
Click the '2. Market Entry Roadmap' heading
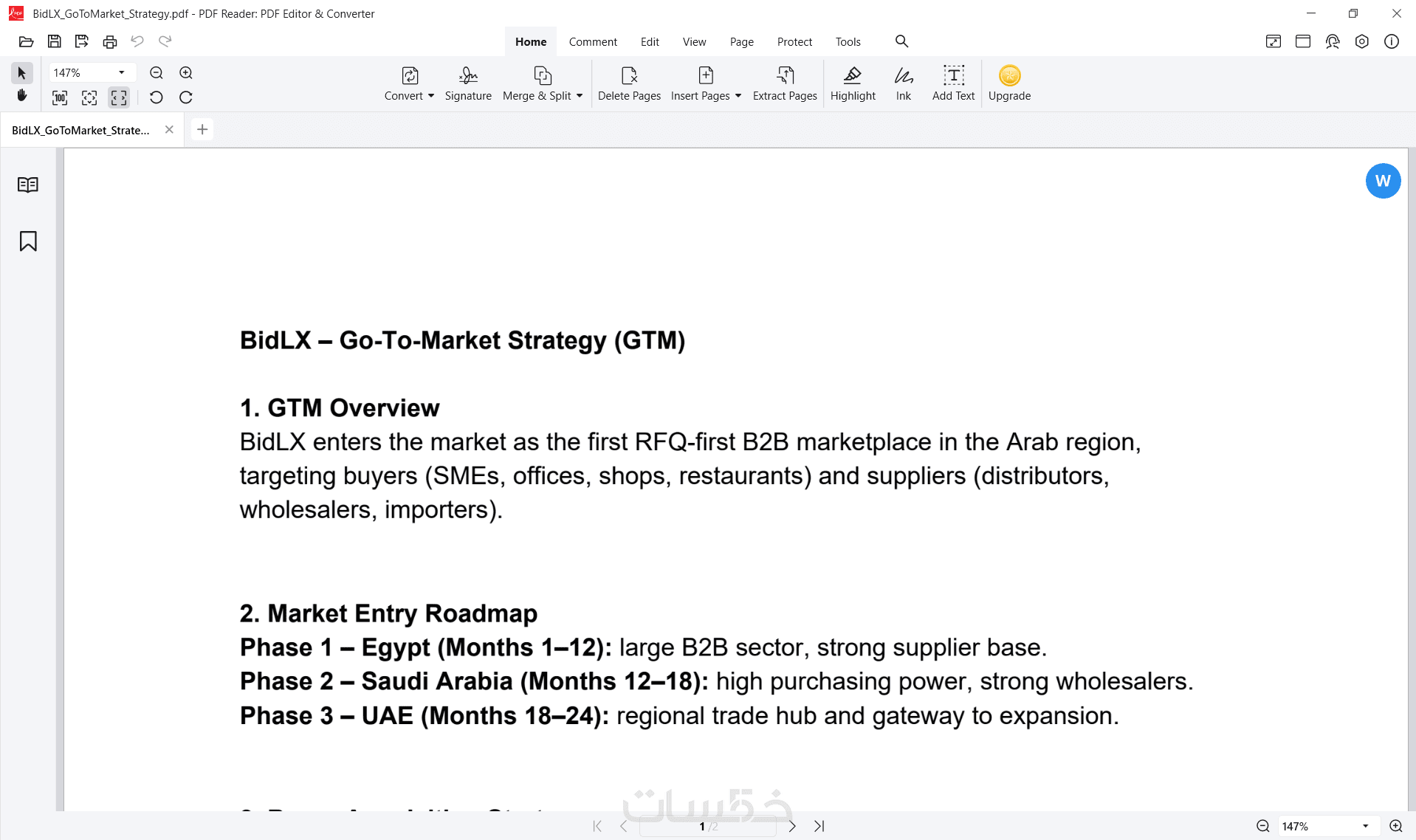(x=388, y=613)
